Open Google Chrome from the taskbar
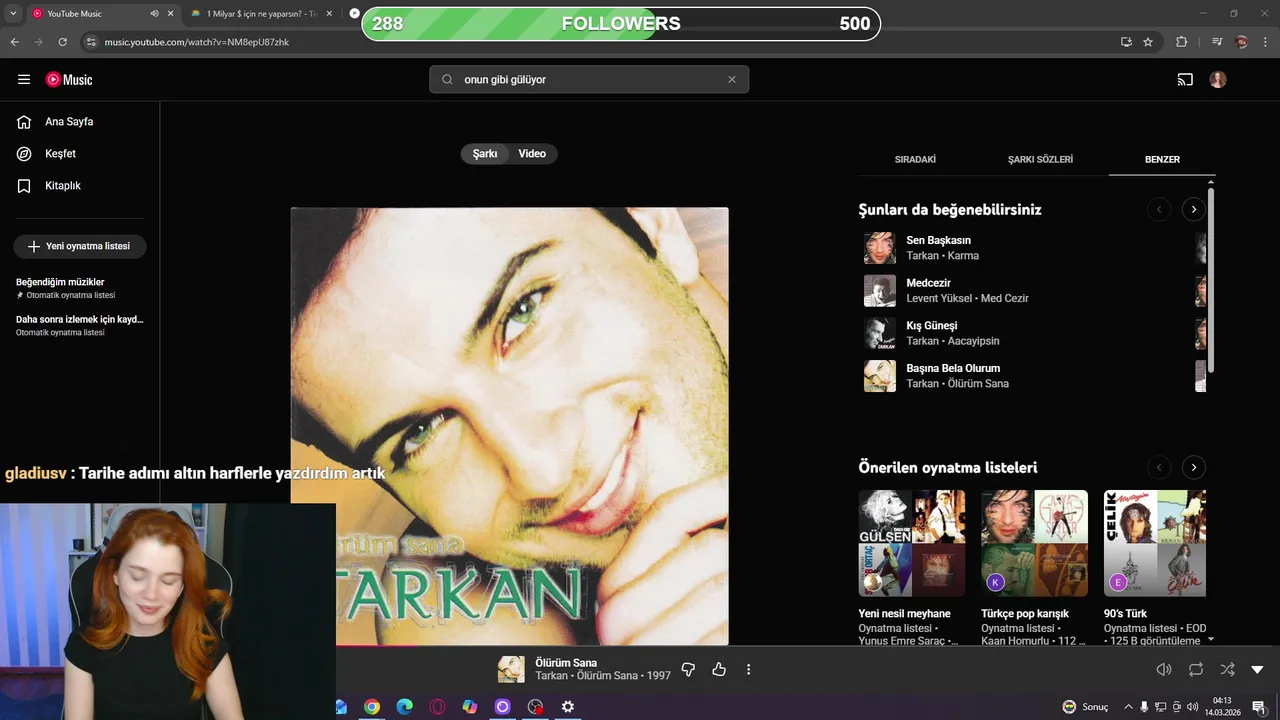The height and width of the screenshot is (720, 1280). point(372,707)
